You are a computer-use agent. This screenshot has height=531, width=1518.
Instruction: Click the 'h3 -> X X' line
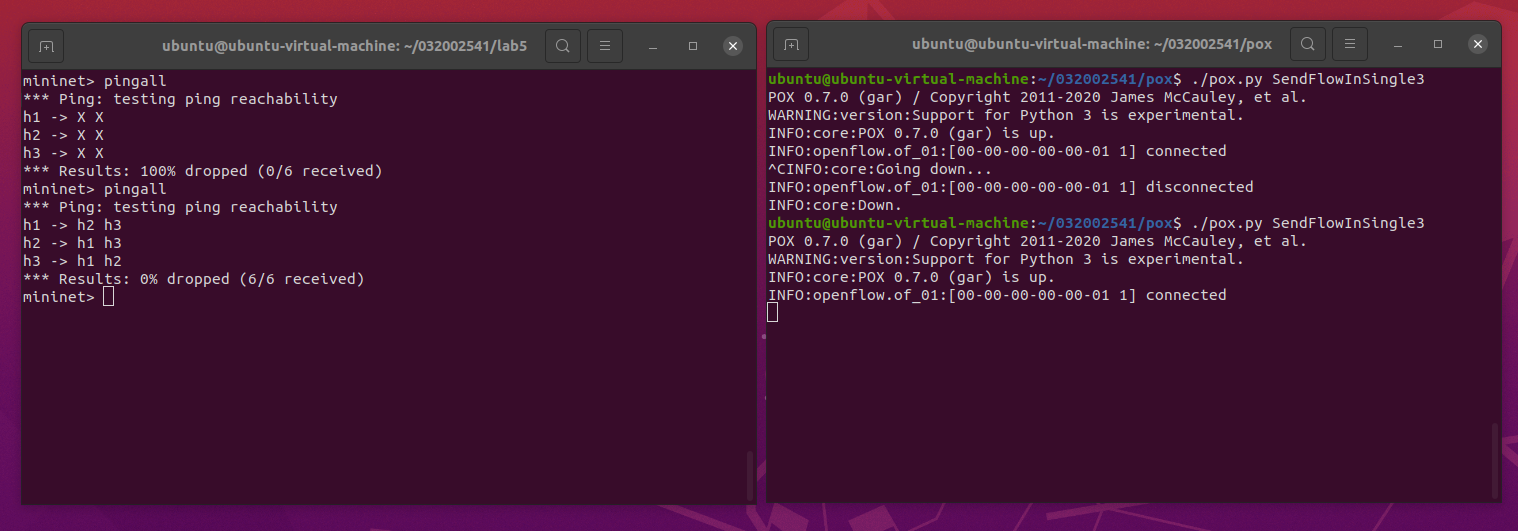tap(63, 153)
